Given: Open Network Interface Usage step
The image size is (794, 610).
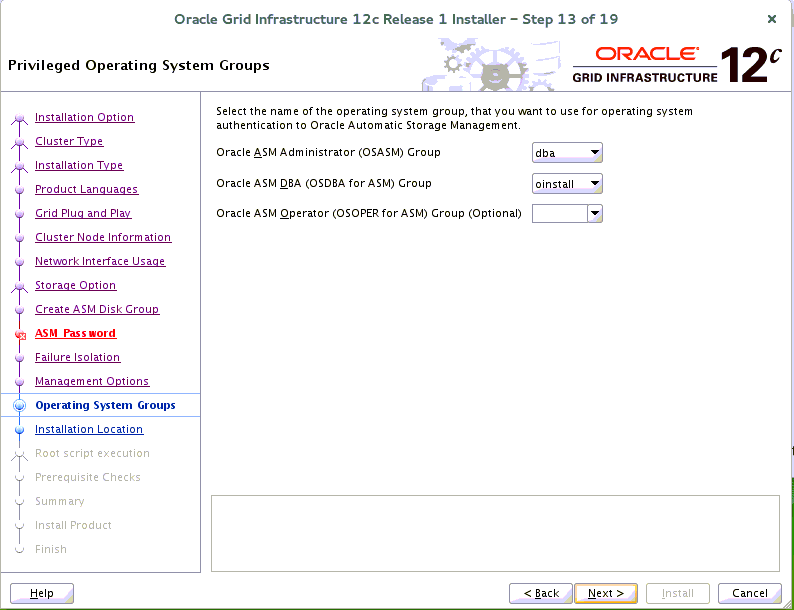Looking at the screenshot, I should pyautogui.click(x=100, y=261).
